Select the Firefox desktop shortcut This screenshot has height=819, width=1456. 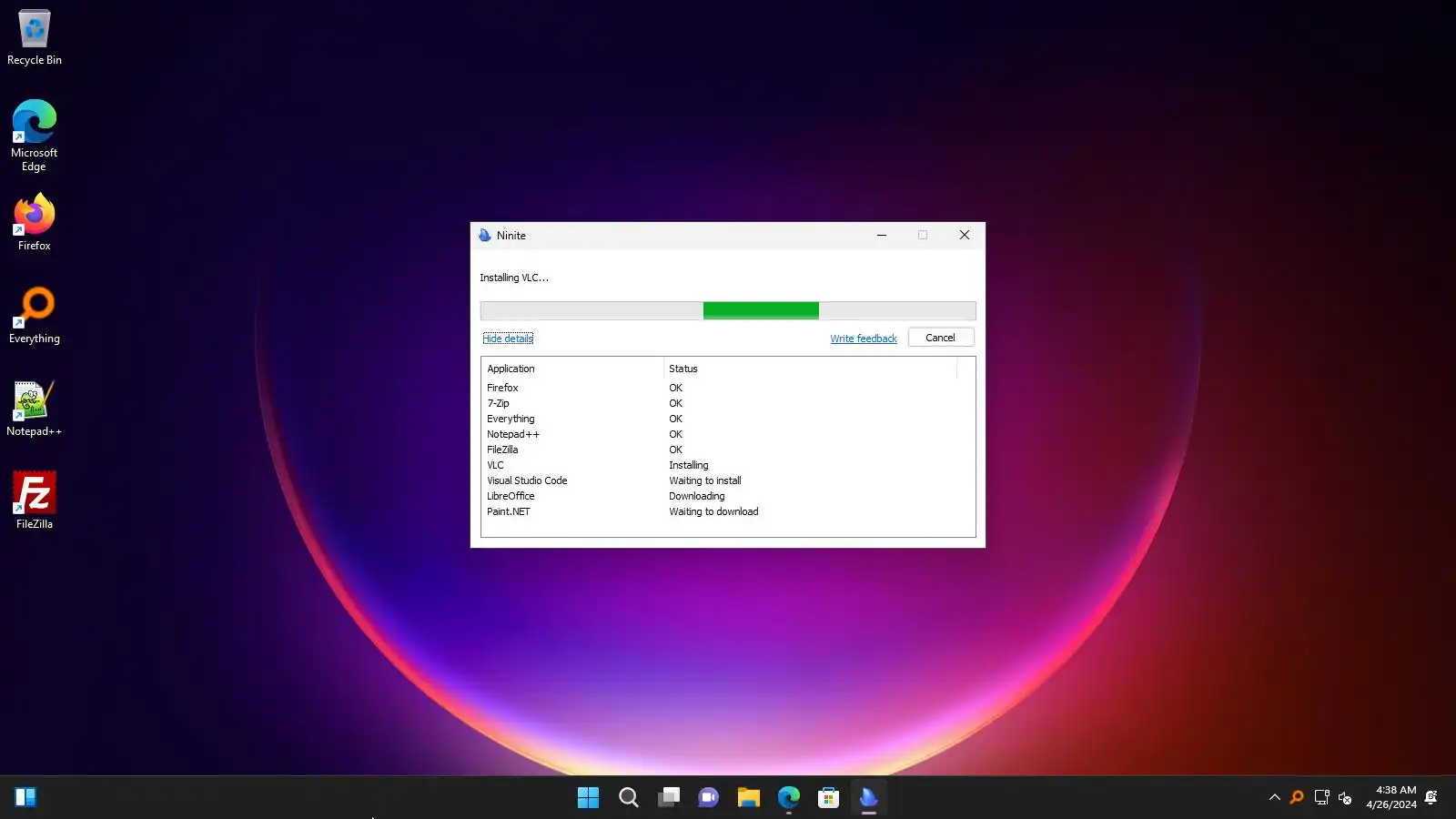click(x=35, y=222)
